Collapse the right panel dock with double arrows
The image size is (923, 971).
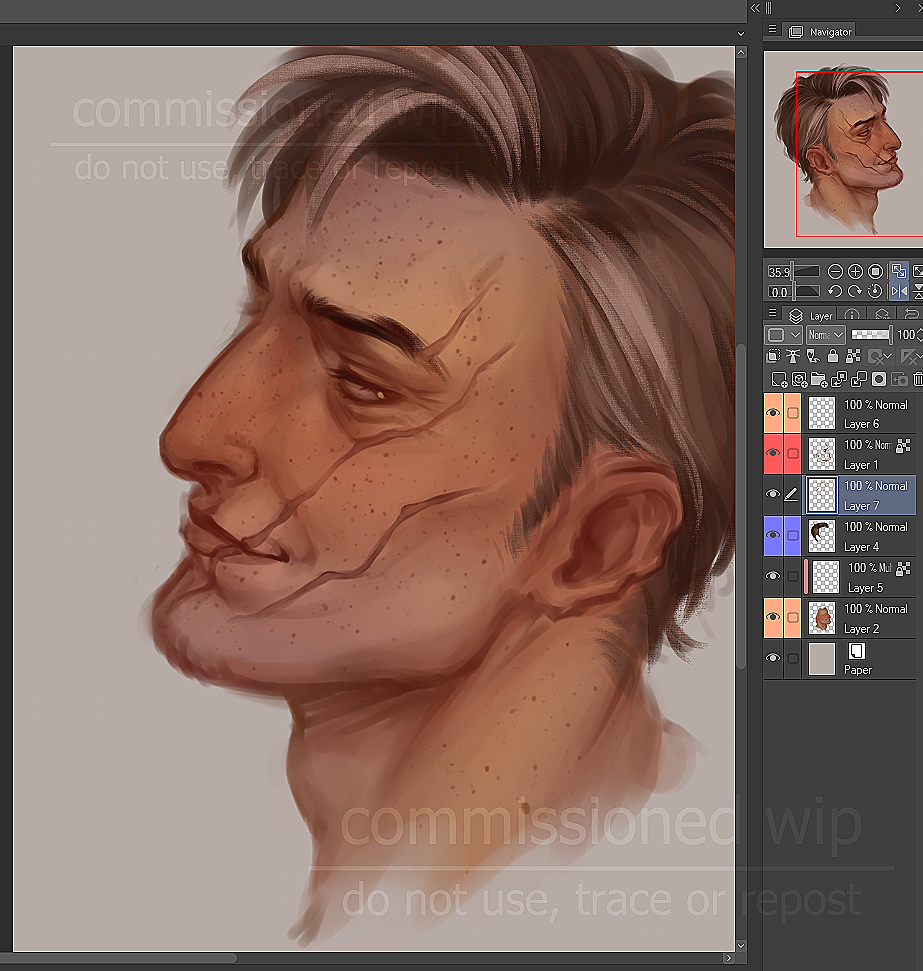pos(755,7)
